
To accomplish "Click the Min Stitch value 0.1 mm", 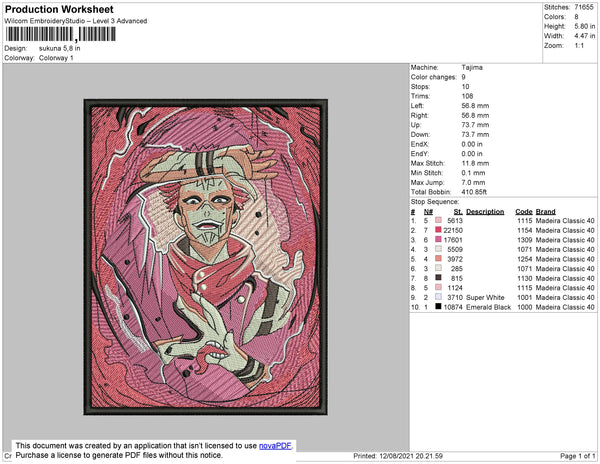I will pos(473,173).
